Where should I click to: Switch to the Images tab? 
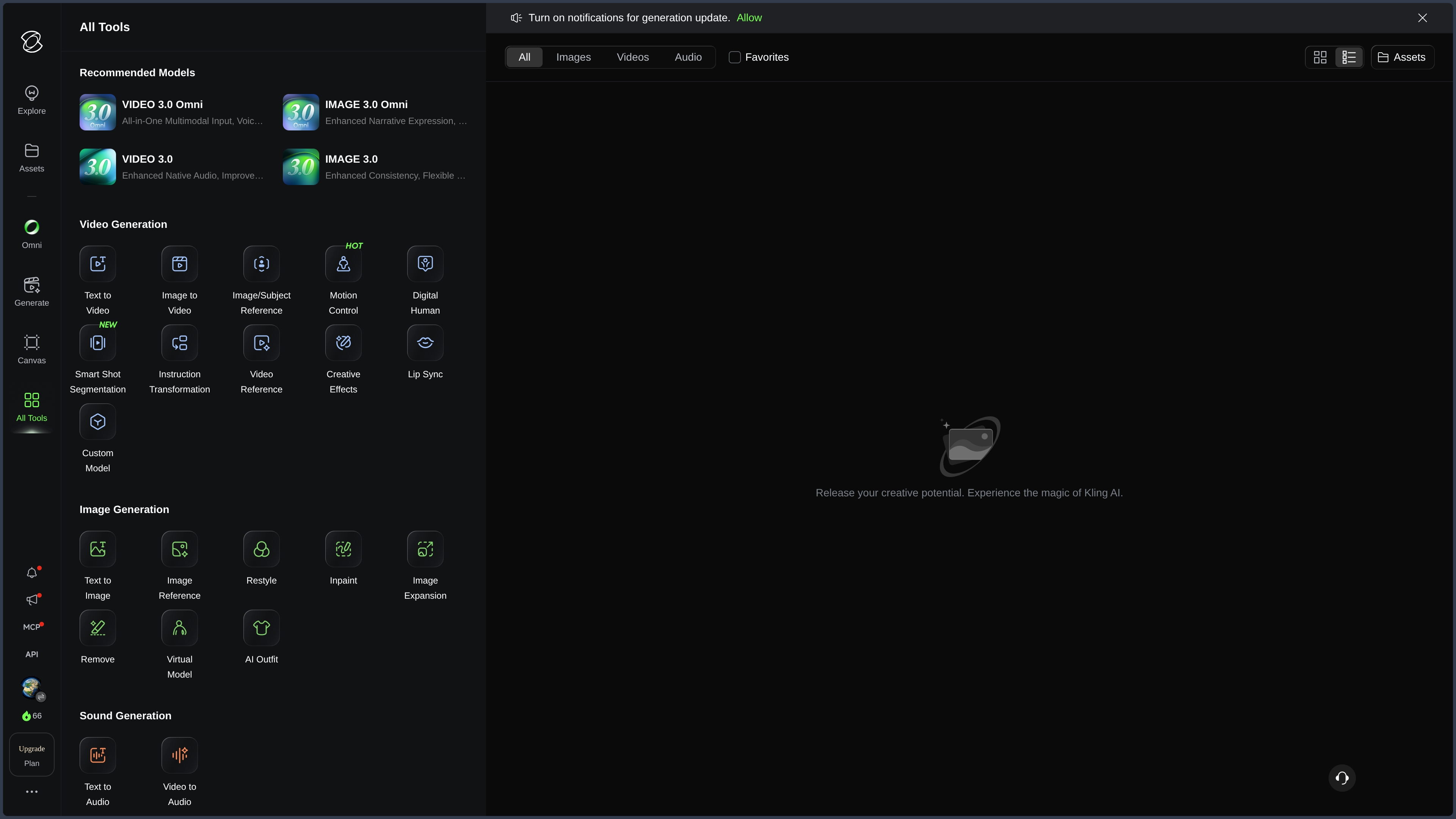pos(573,57)
